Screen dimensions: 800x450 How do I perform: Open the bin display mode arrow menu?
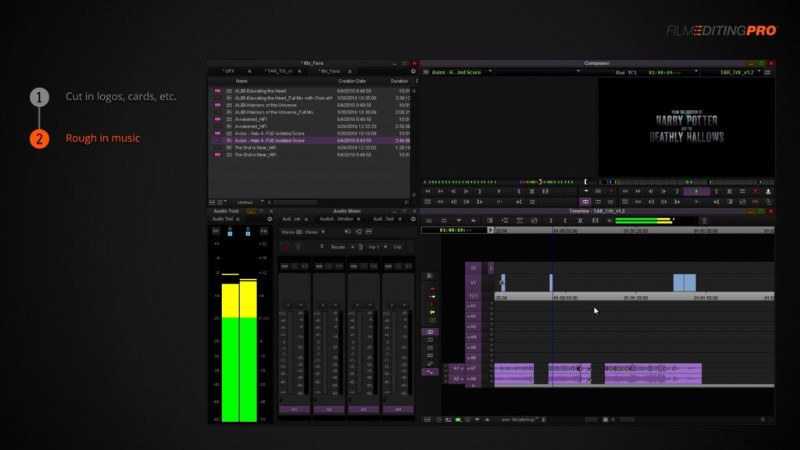pyautogui.click(x=225, y=203)
